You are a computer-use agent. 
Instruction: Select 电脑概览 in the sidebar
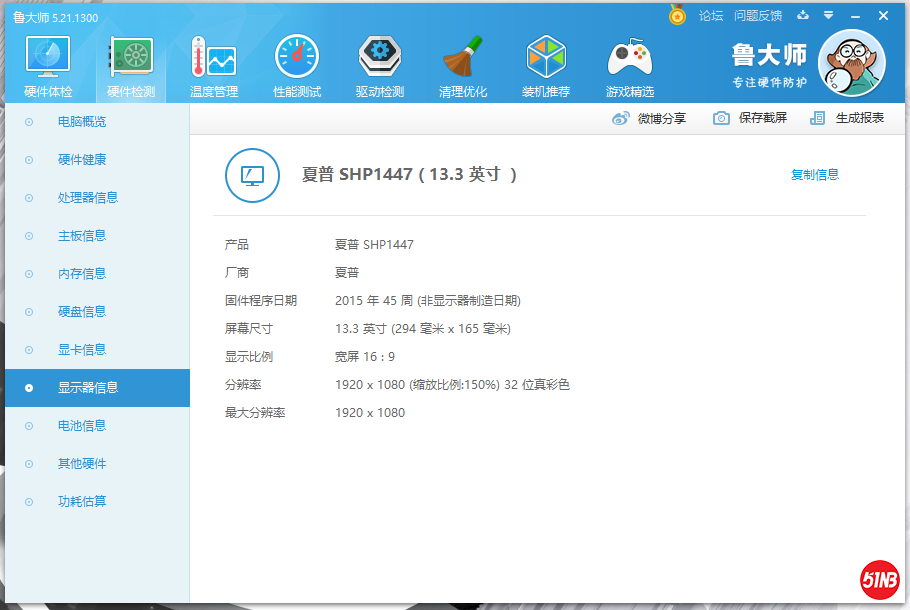82,122
